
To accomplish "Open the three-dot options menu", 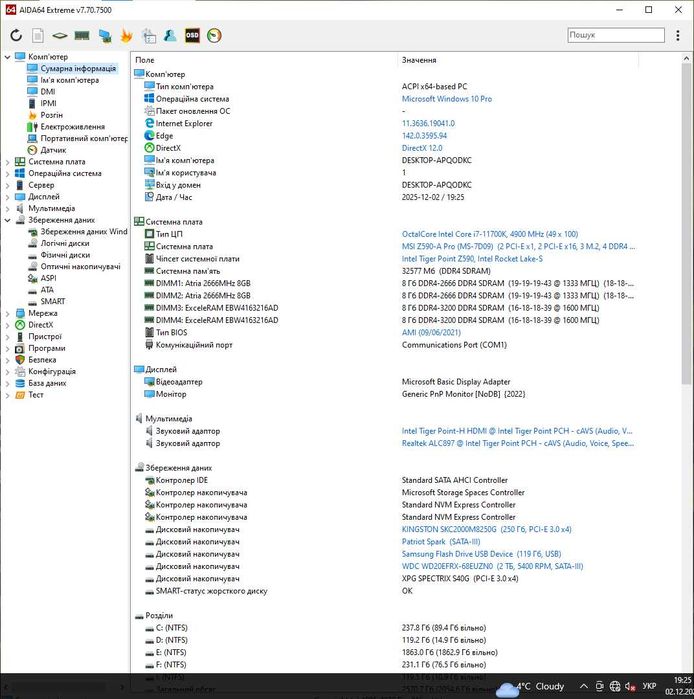I will pyautogui.click(x=678, y=35).
